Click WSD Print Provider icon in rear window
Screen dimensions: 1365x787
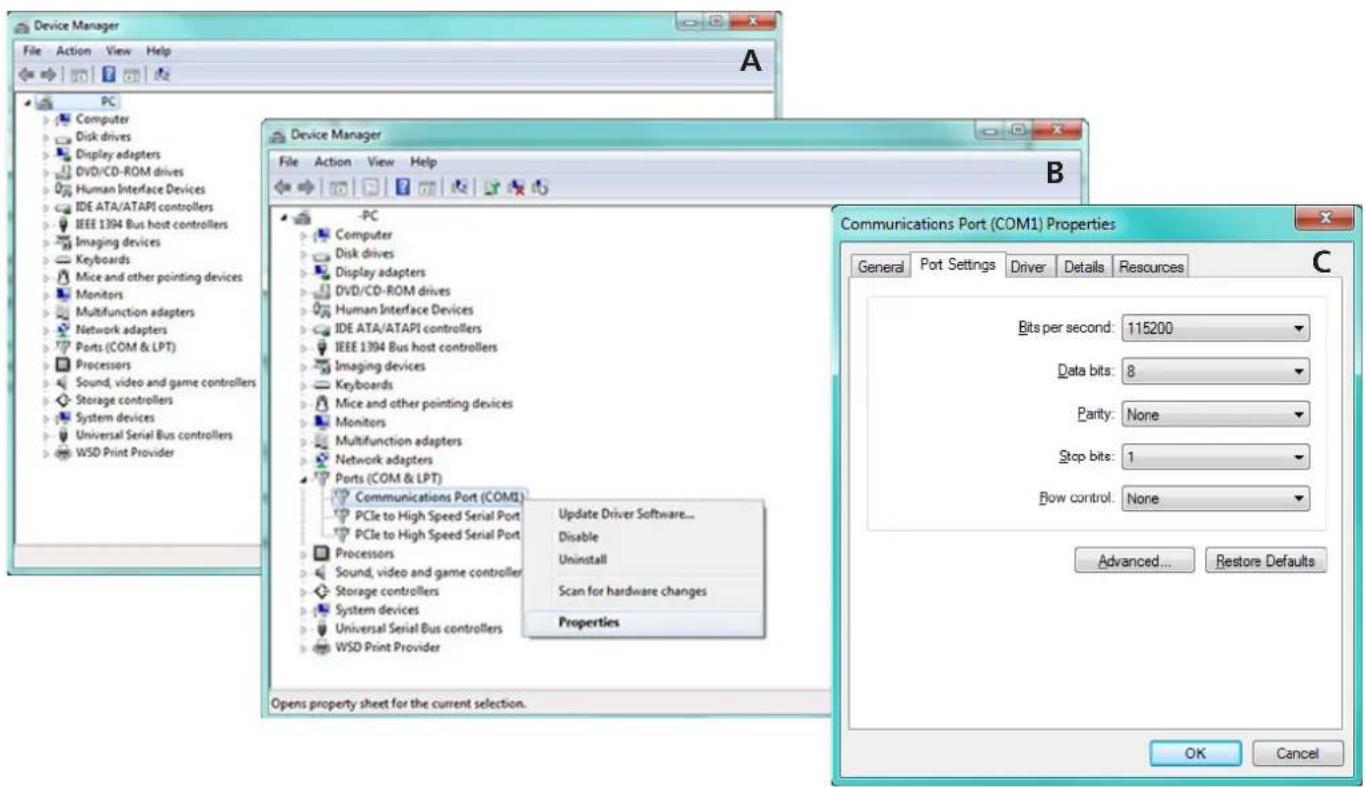(x=63, y=453)
